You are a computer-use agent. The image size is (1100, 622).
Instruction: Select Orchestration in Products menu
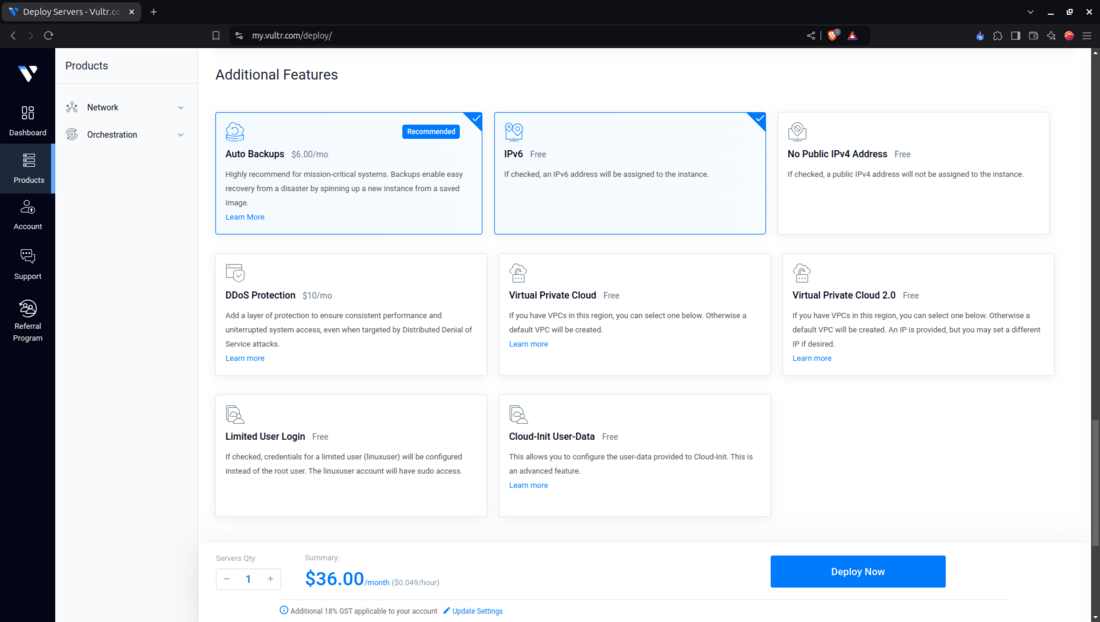pos(112,135)
